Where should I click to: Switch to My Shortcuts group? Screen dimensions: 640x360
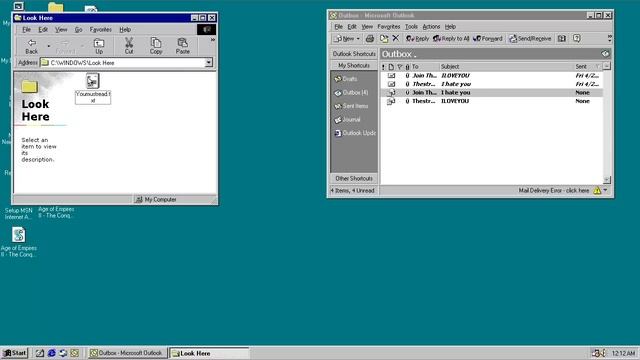tap(354, 65)
